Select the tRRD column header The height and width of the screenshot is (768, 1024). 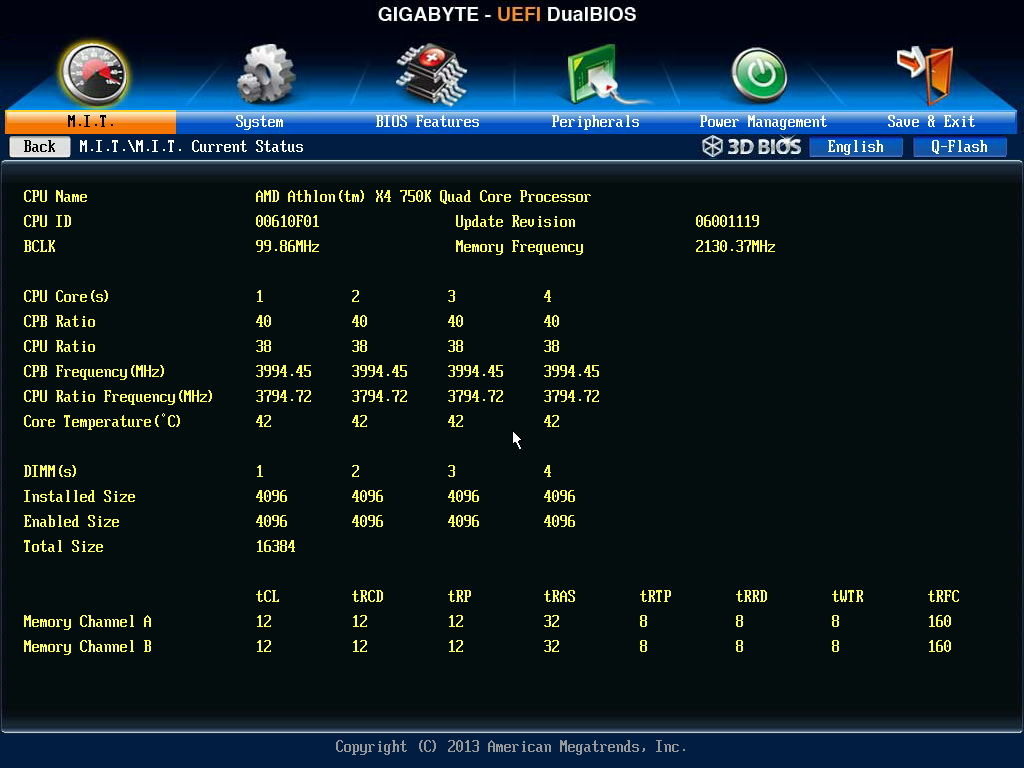tap(752, 596)
